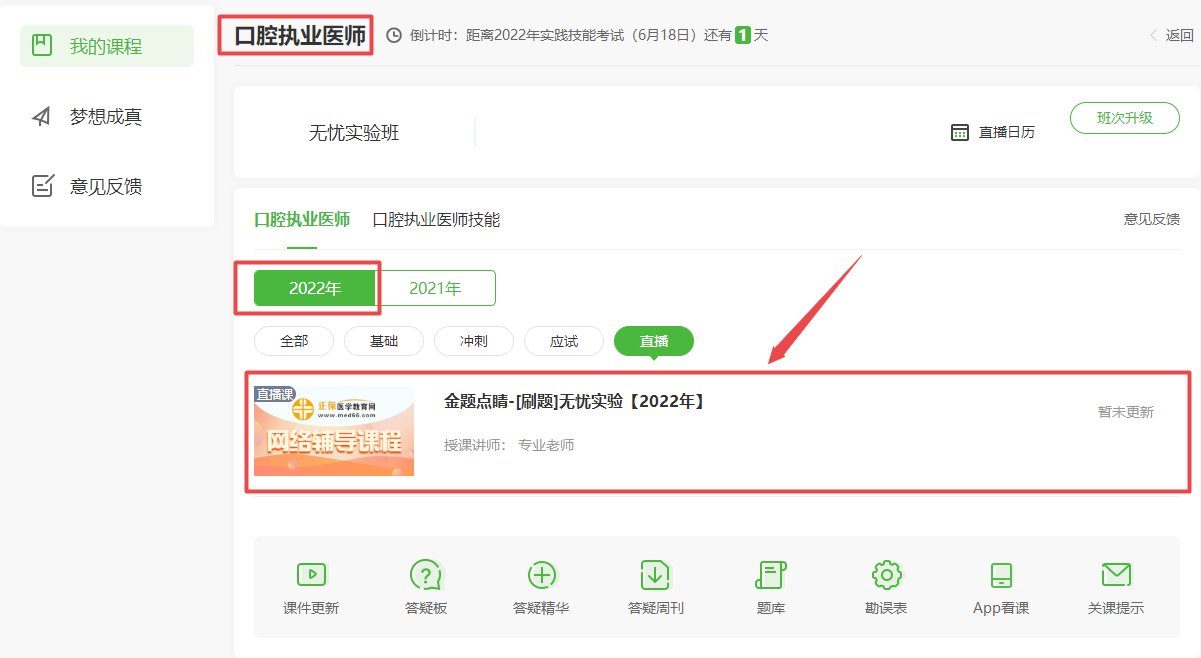The width and height of the screenshot is (1201, 658).
Task: Open the App看课 tablet icon
Action: click(x=1001, y=575)
